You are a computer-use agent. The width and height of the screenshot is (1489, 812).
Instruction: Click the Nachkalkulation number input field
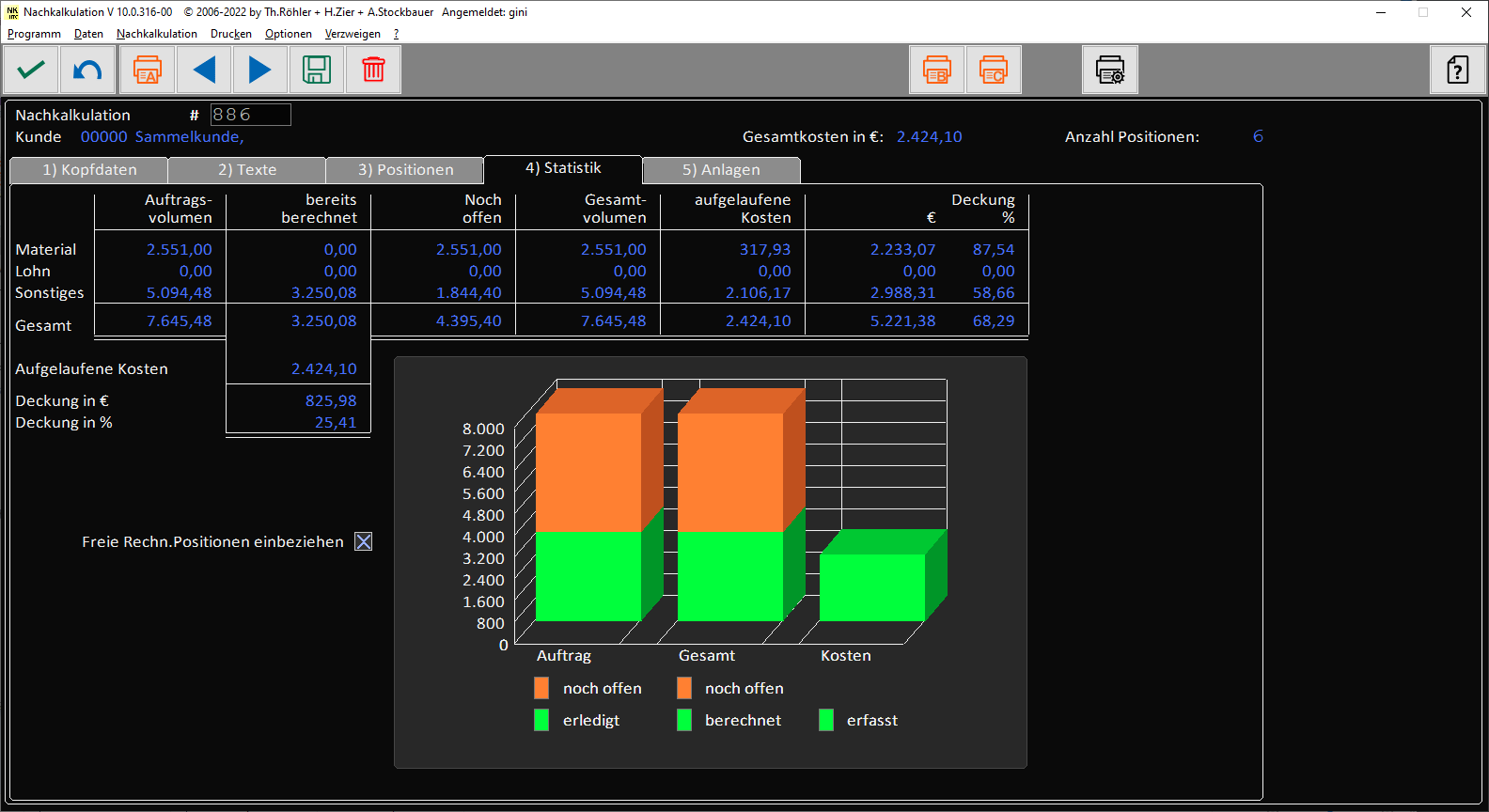pyautogui.click(x=250, y=115)
